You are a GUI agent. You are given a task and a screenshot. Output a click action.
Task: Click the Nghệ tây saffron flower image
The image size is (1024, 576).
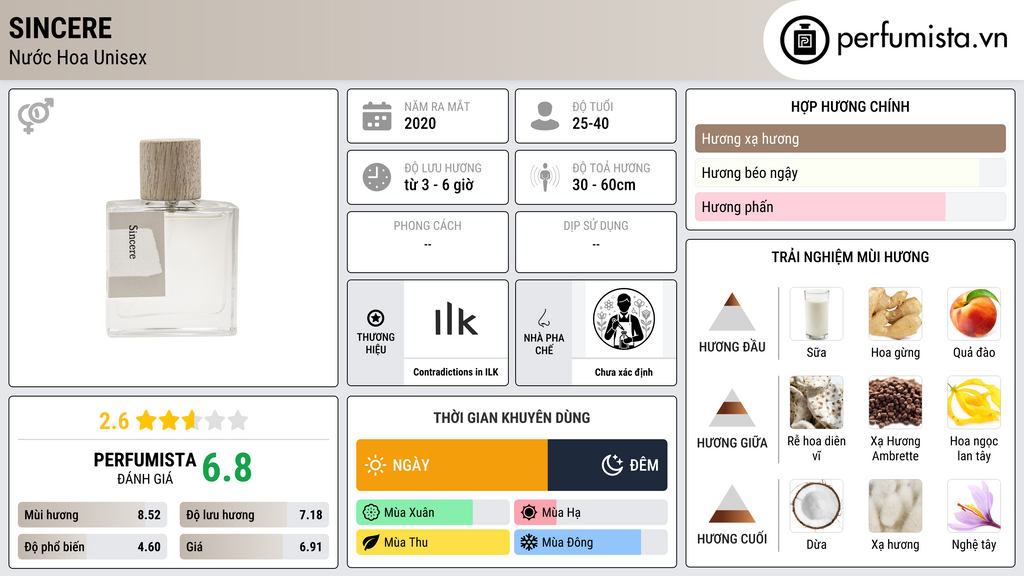pyautogui.click(x=974, y=506)
